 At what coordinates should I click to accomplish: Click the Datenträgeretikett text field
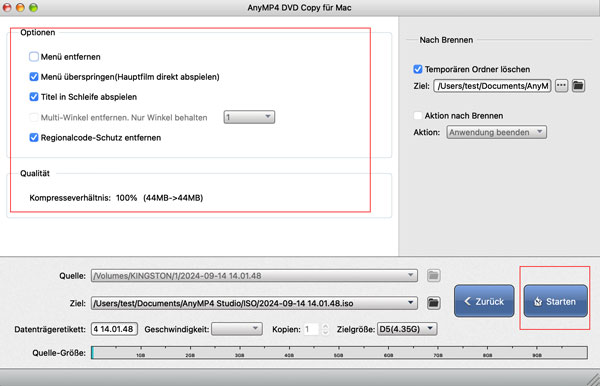pyautogui.click(x=114, y=329)
